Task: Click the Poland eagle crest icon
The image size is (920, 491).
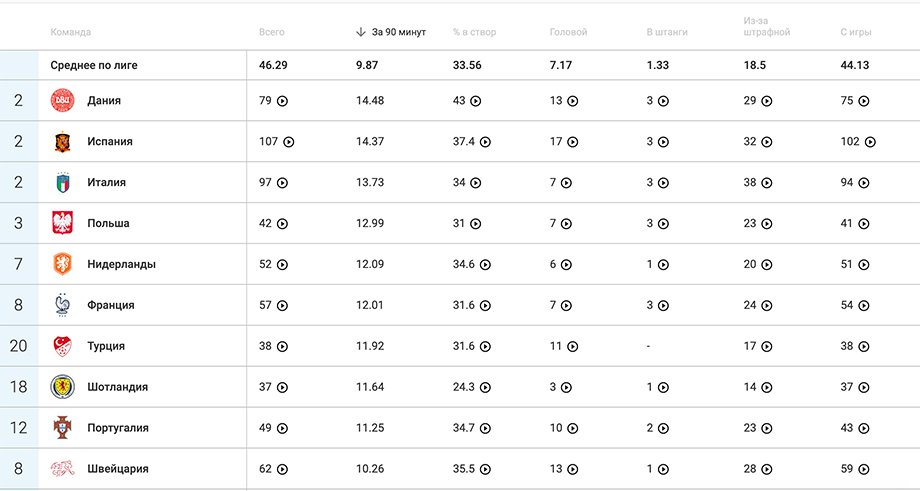Action: (x=62, y=223)
